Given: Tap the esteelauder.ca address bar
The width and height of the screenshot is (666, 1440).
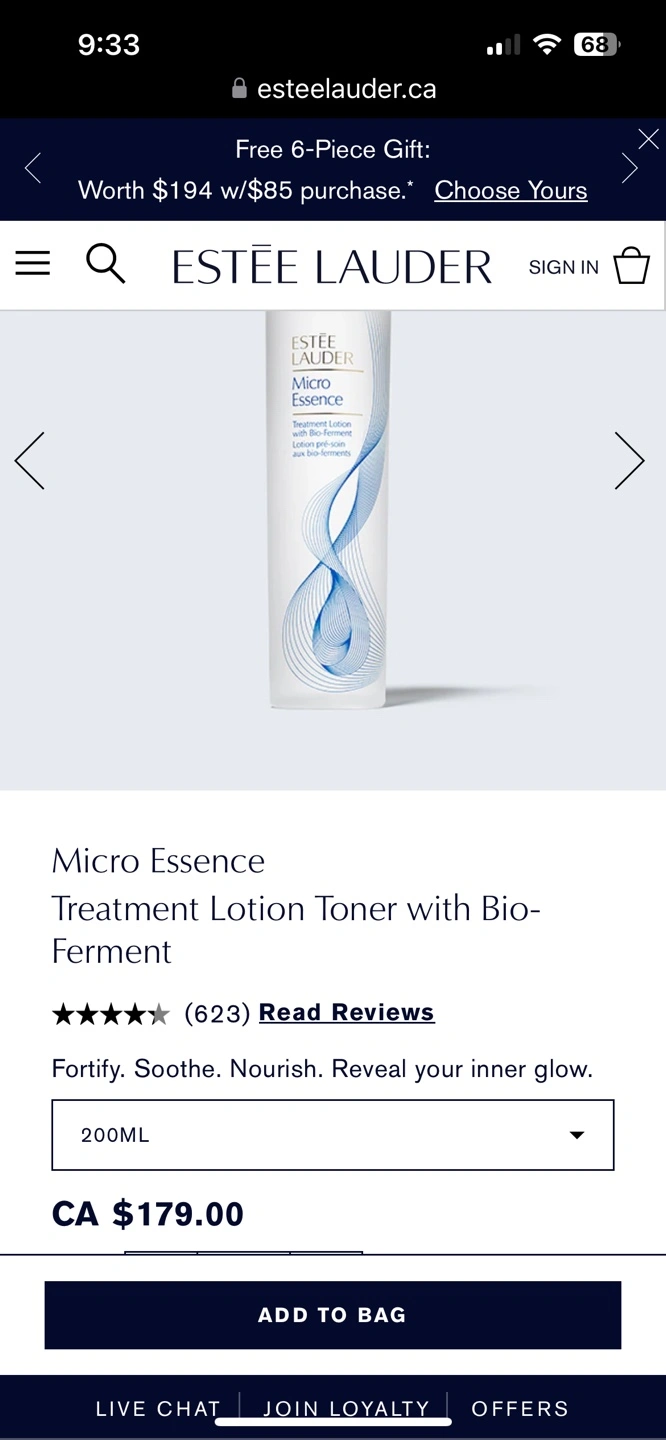Looking at the screenshot, I should (x=334, y=89).
